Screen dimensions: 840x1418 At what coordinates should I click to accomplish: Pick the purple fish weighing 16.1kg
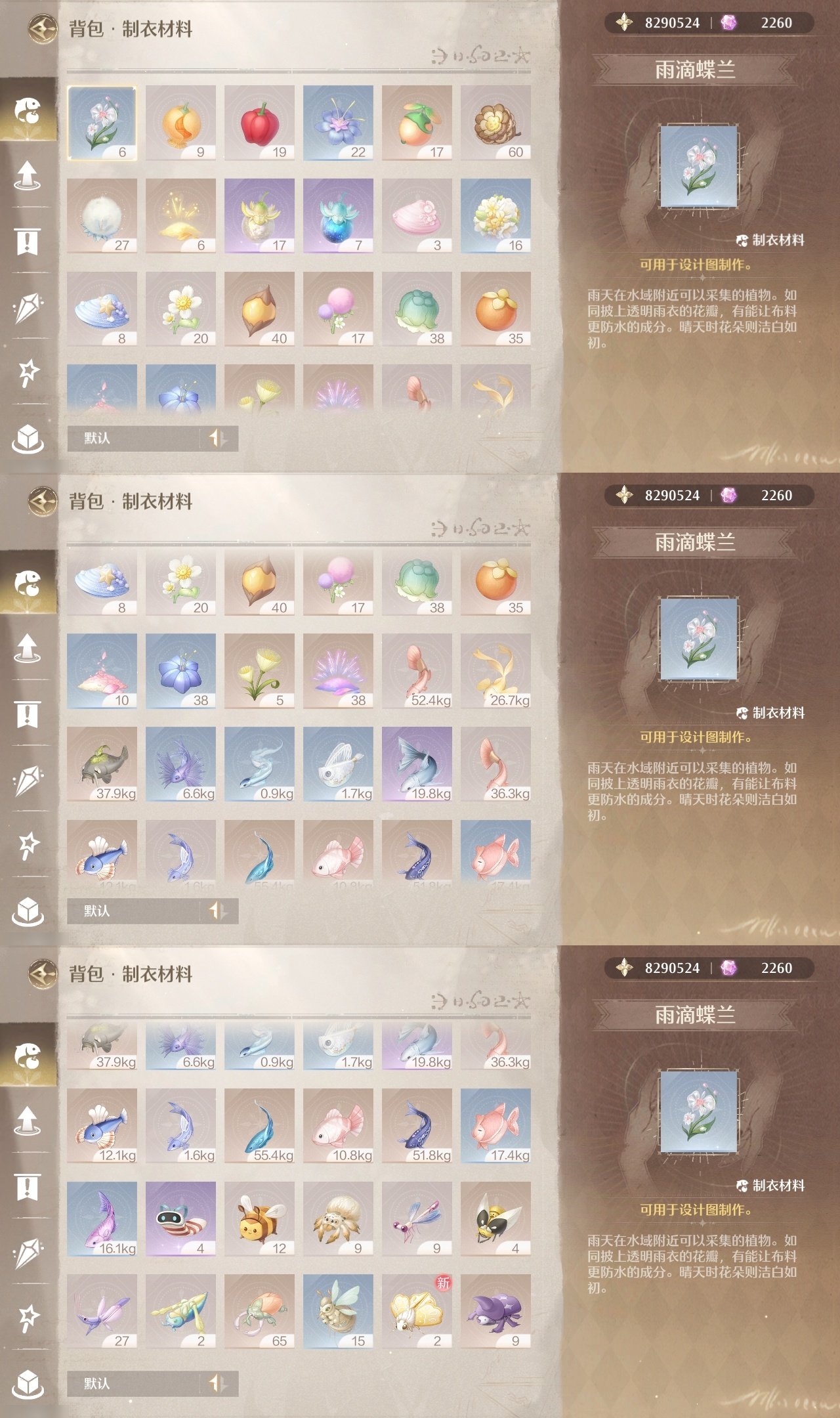tap(102, 1219)
